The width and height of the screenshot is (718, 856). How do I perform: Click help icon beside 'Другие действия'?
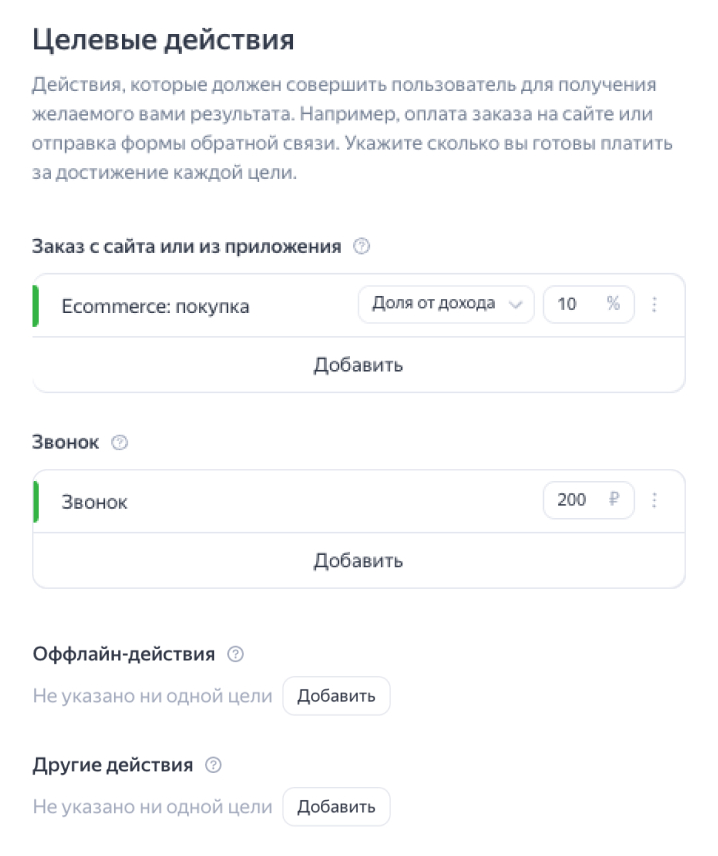point(213,765)
